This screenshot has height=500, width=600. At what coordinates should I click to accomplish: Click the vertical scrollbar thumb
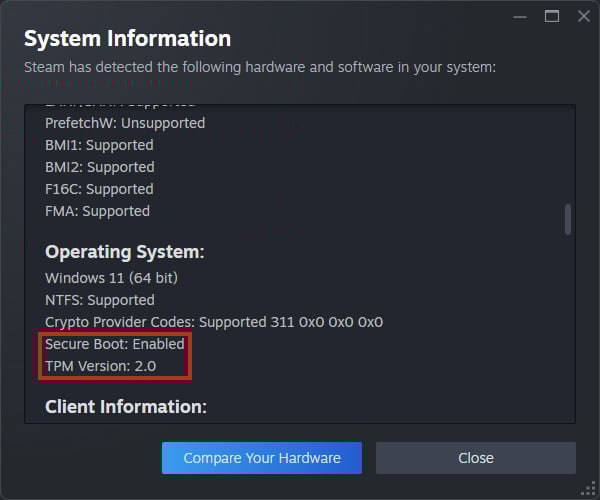tap(568, 219)
